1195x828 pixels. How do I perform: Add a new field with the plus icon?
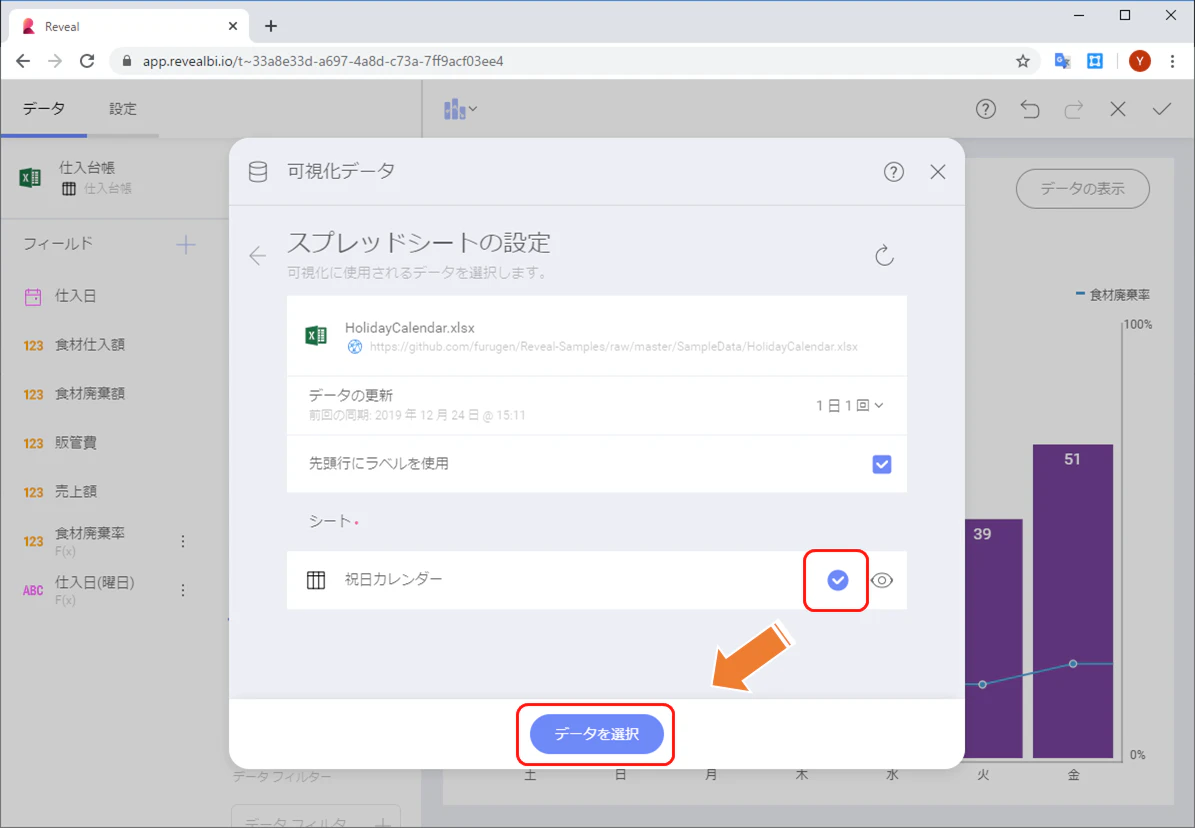(186, 245)
